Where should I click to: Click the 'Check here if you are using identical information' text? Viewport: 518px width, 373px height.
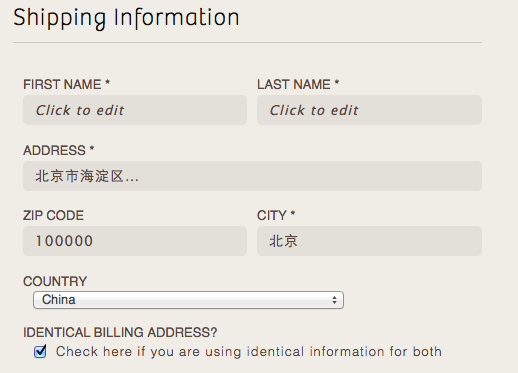249,352
